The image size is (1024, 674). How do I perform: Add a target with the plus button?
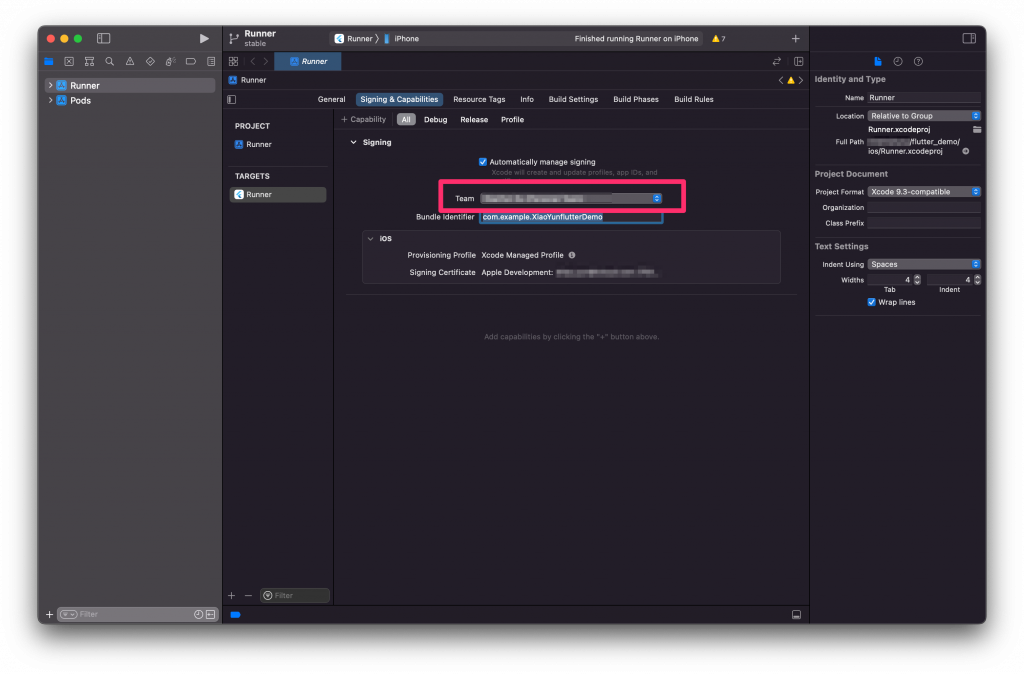click(231, 596)
